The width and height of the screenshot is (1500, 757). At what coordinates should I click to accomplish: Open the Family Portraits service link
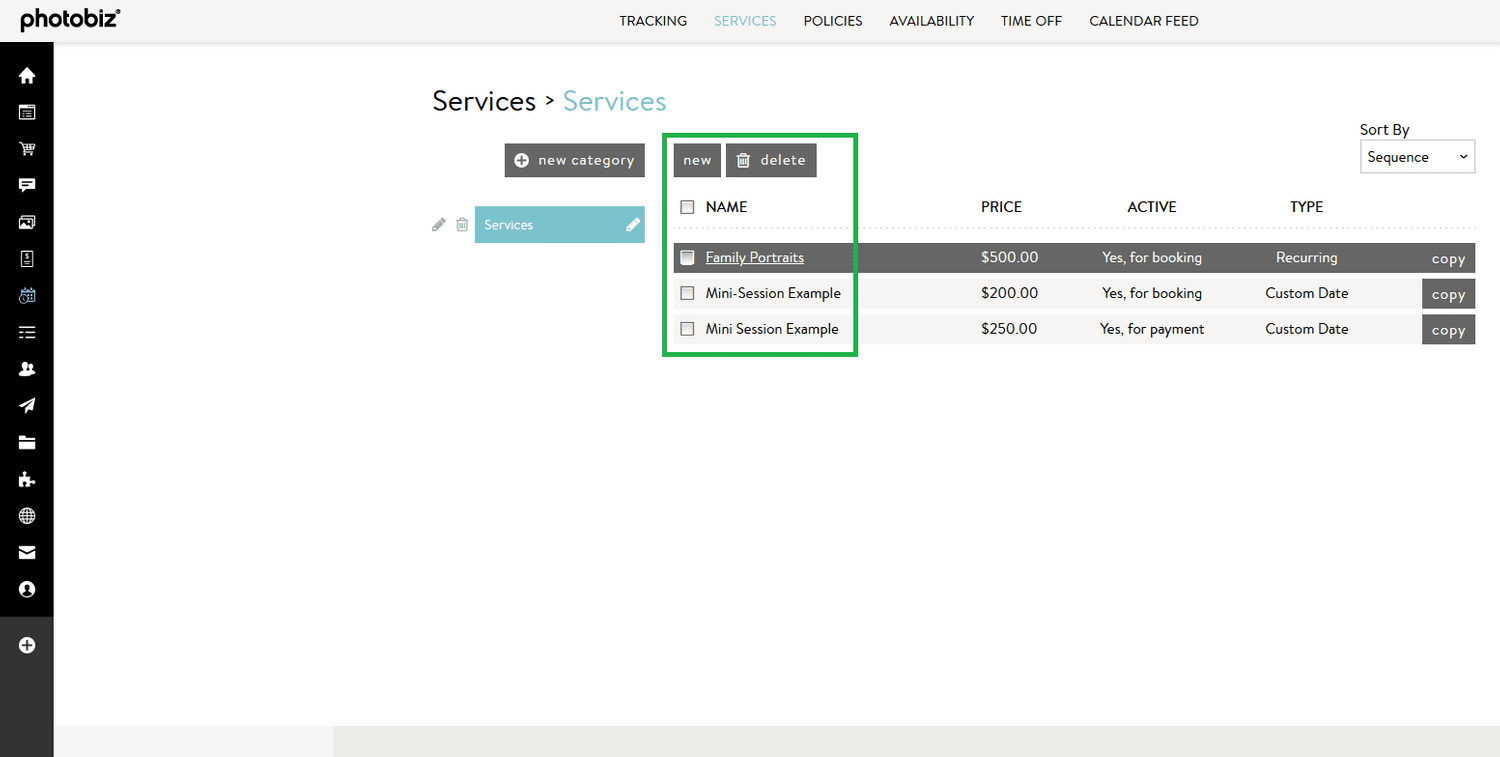(754, 257)
